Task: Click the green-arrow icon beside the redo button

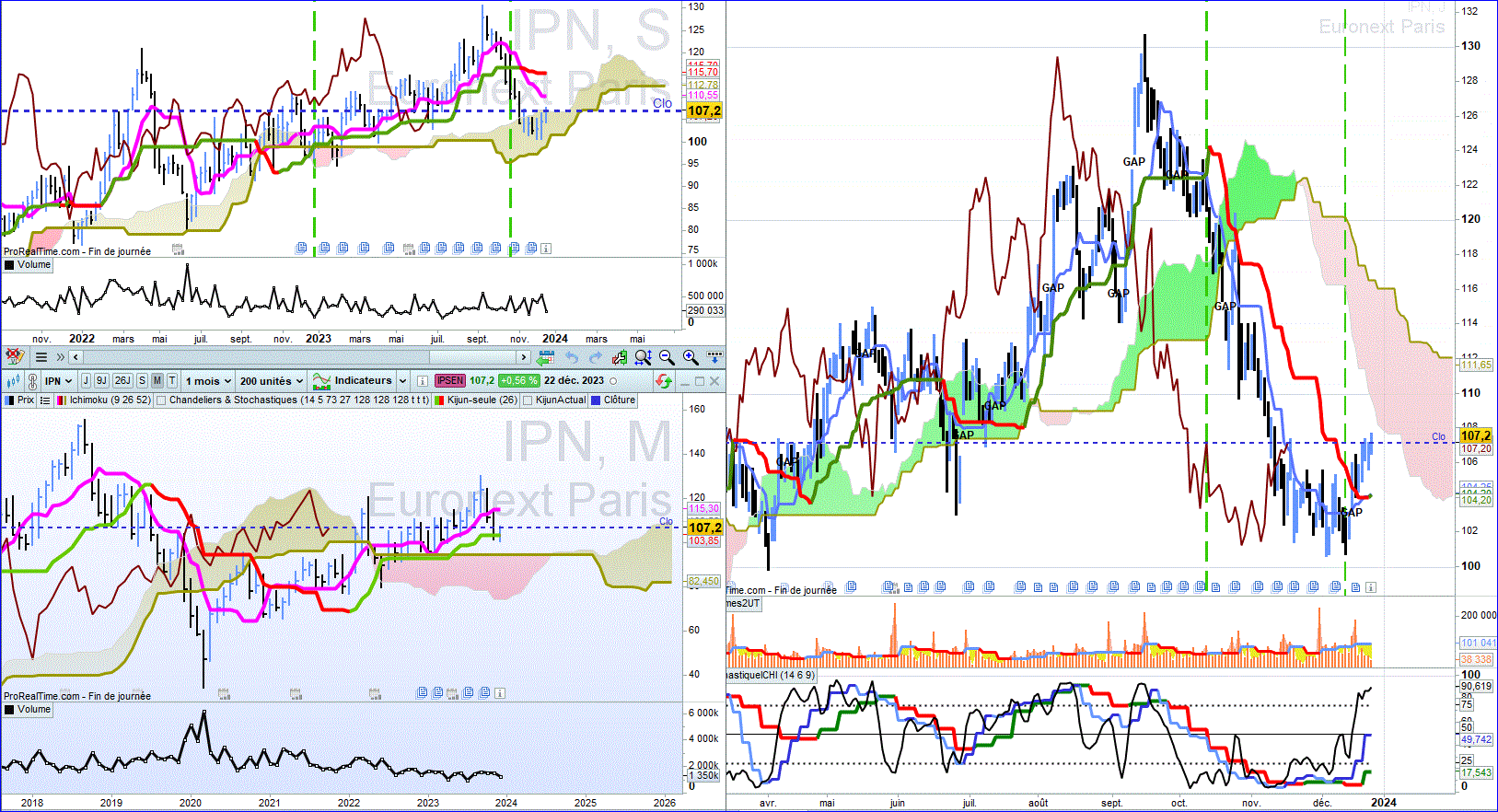Action: pos(619,357)
